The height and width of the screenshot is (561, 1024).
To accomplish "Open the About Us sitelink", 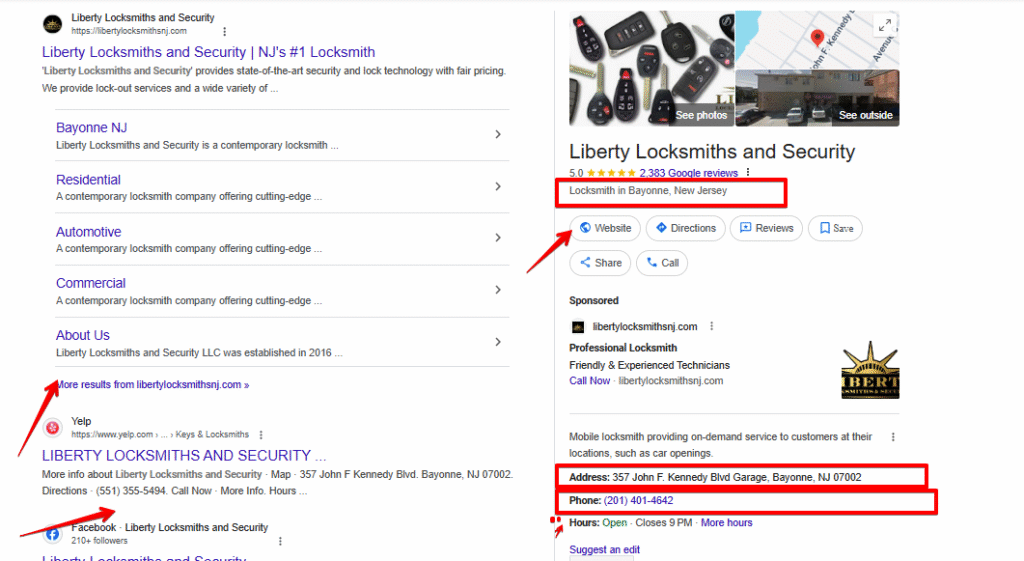I will click(82, 335).
